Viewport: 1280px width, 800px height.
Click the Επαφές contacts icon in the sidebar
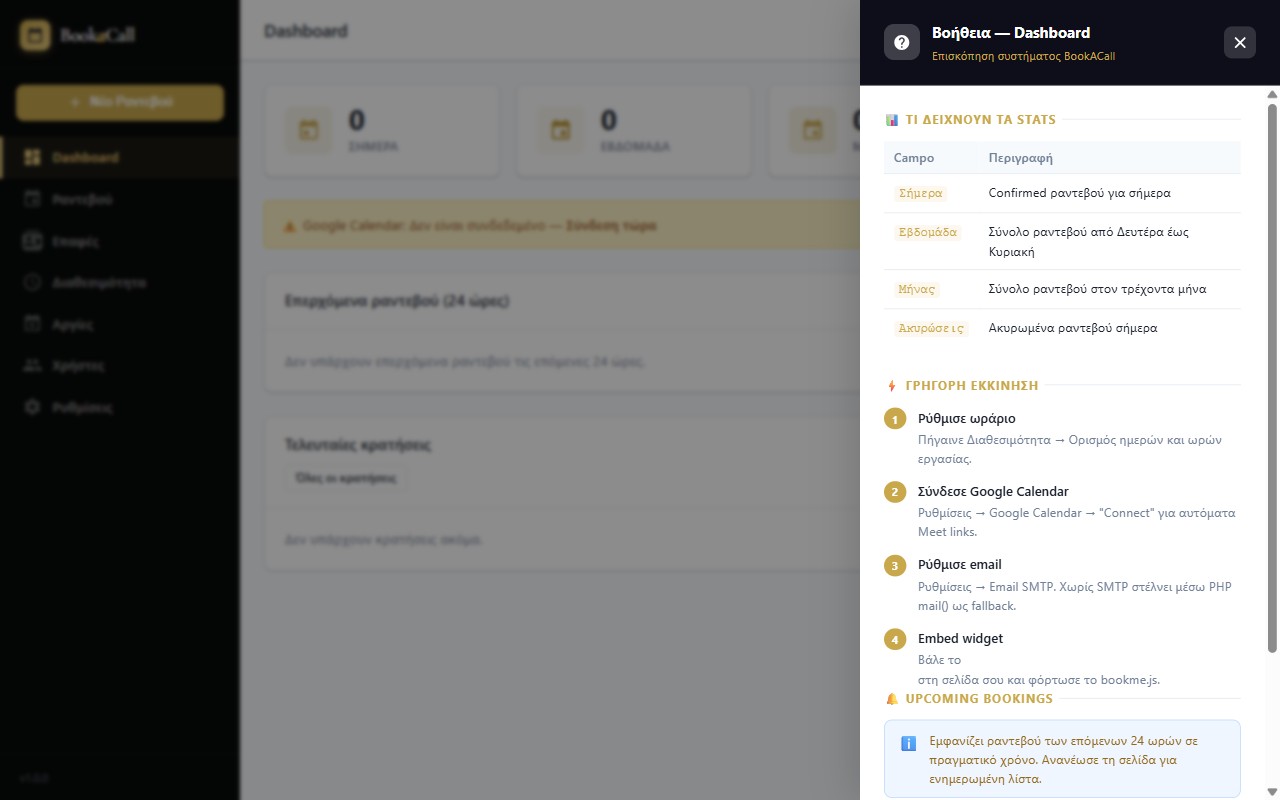[x=33, y=241]
